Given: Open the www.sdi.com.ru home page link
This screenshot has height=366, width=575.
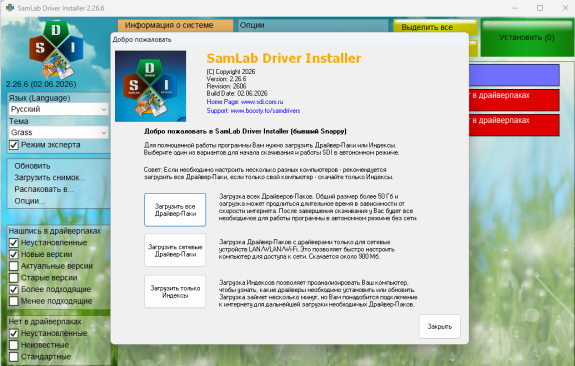Looking at the screenshot, I should pos(262,102).
